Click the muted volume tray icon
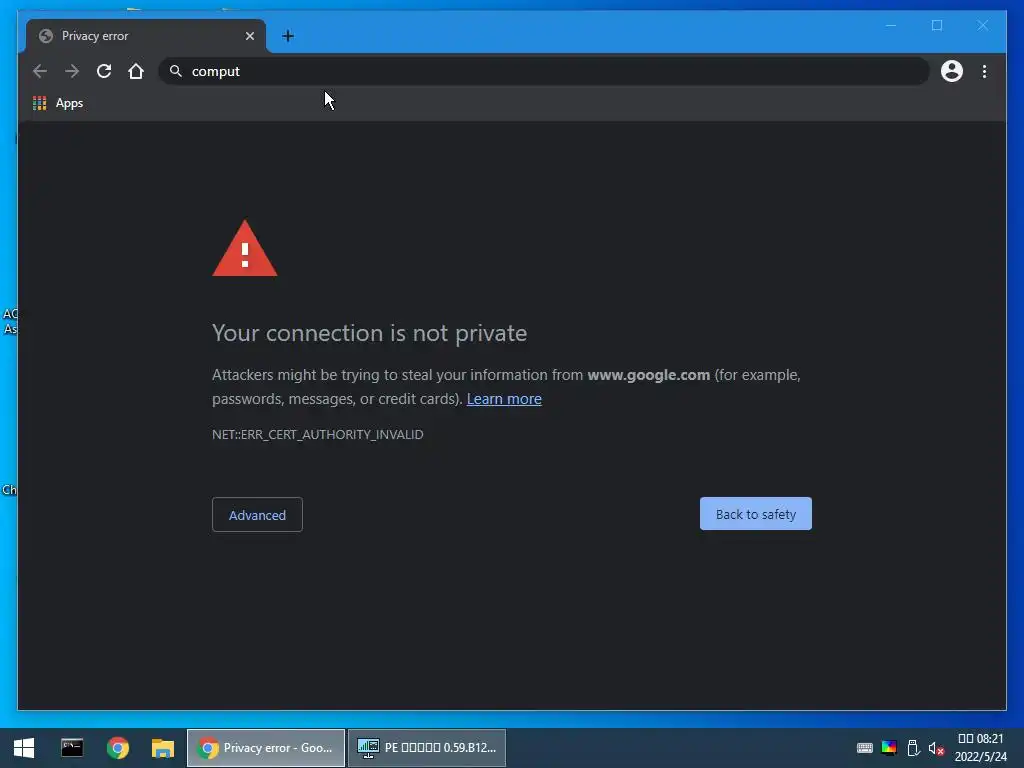Screen dimensions: 1024x768 point(936,748)
